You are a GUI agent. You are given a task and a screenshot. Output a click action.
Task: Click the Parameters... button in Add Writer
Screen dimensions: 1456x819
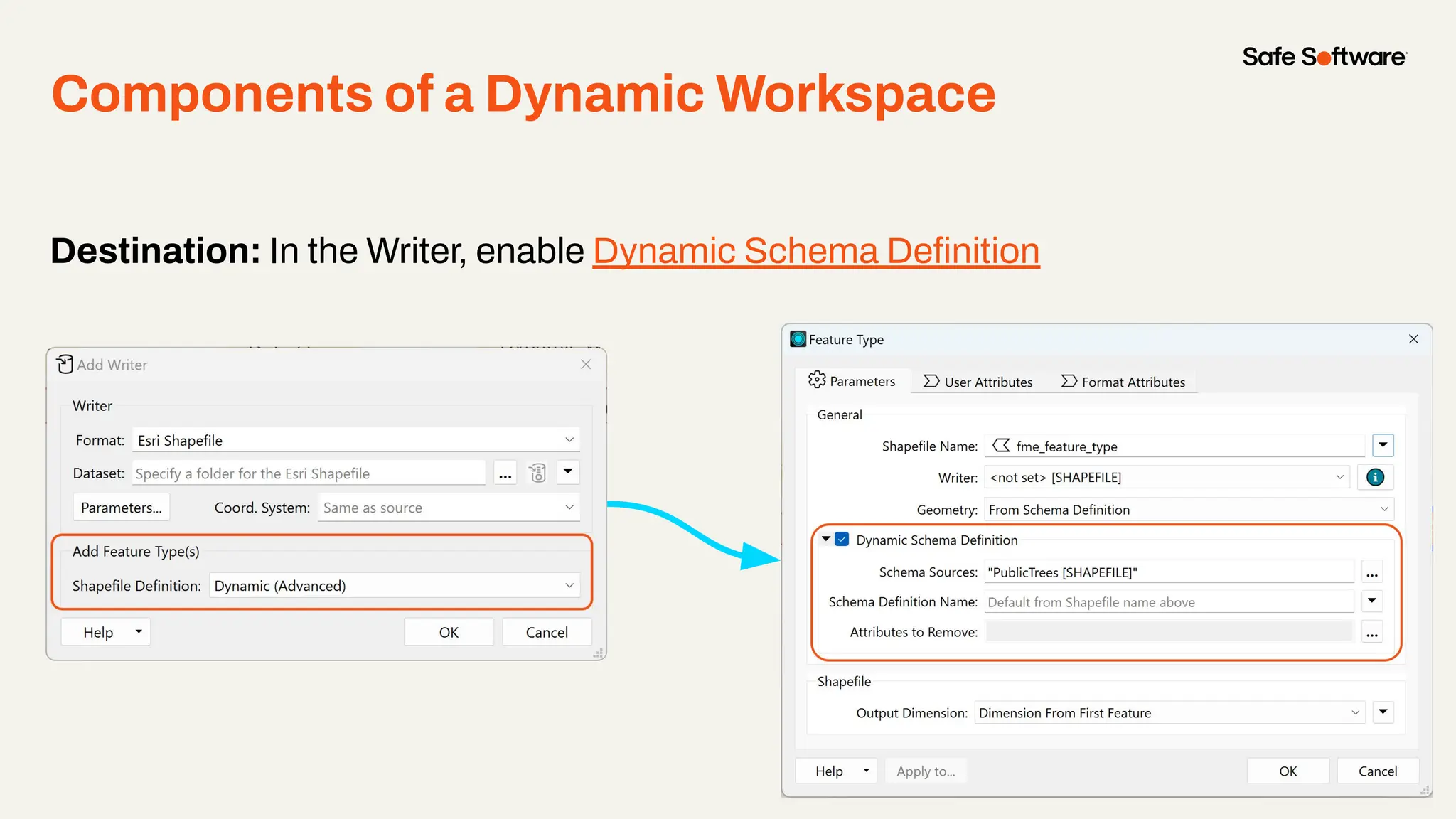point(122,508)
